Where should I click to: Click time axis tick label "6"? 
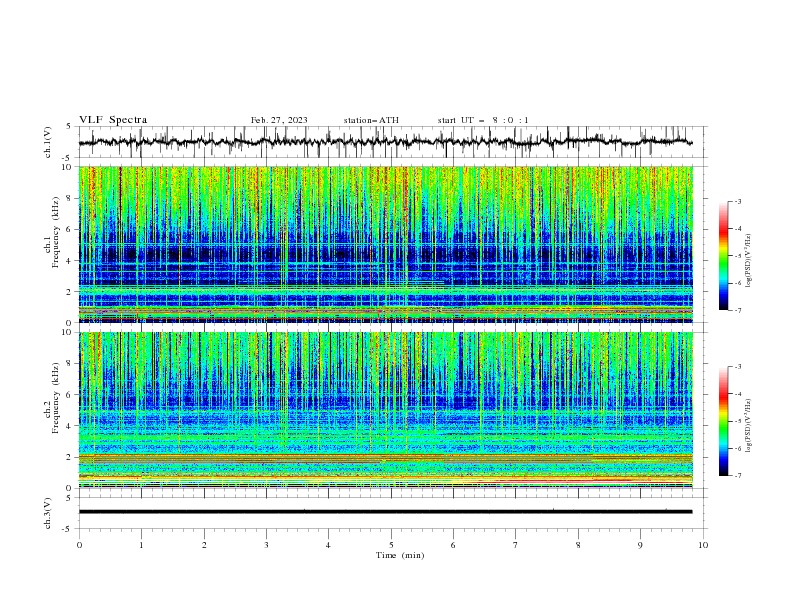tap(453, 545)
